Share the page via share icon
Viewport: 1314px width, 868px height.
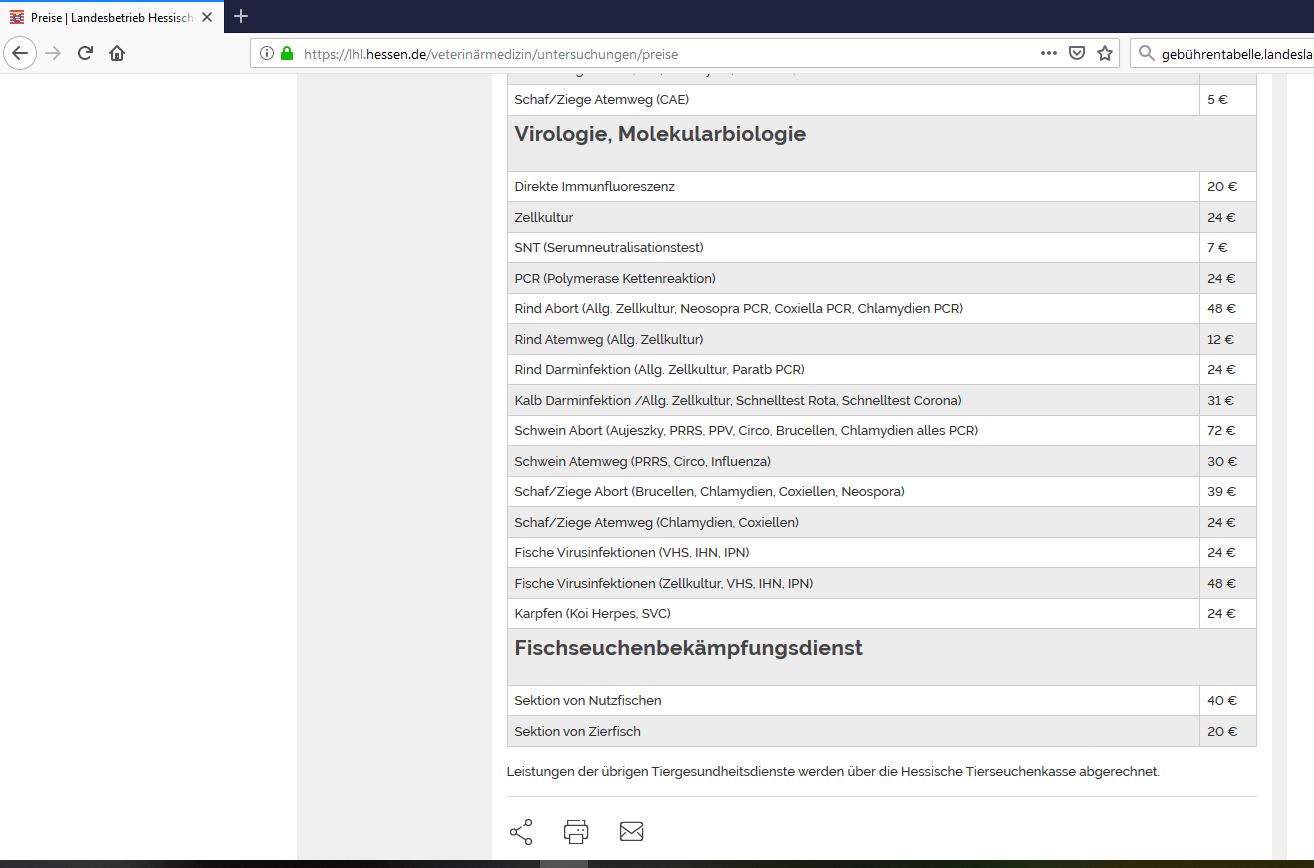coord(521,832)
